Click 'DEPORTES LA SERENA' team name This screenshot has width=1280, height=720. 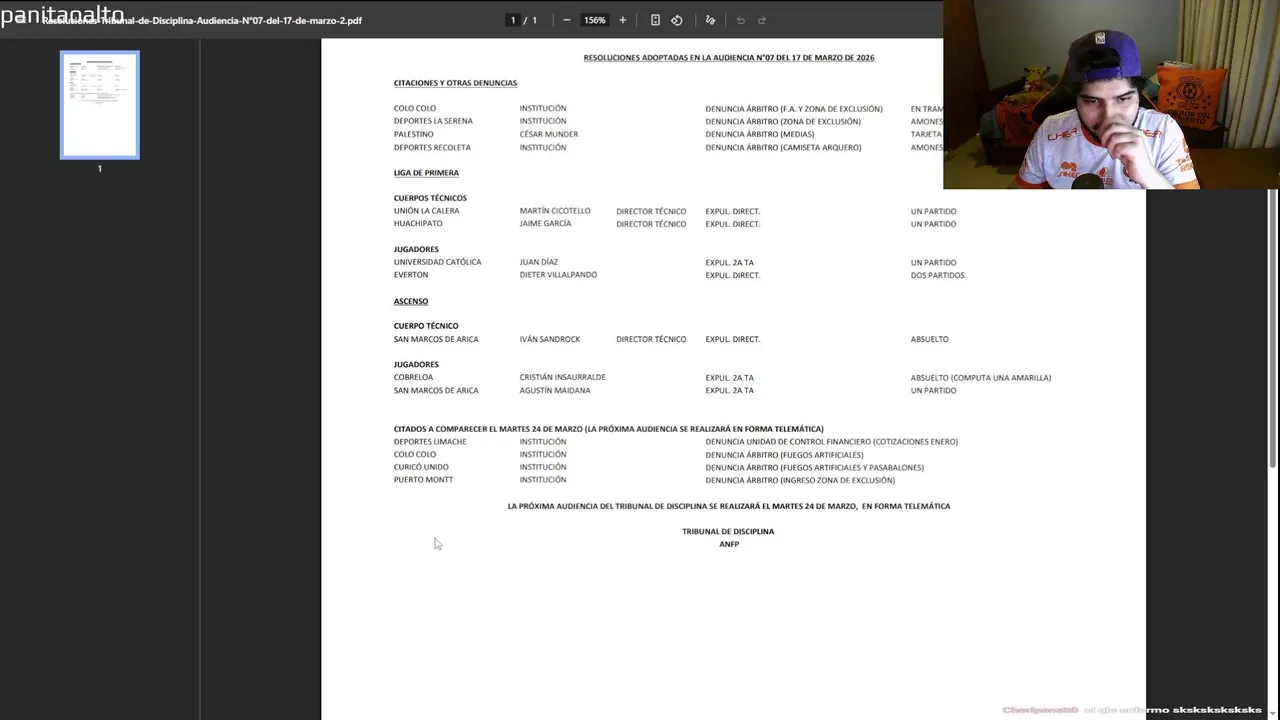[433, 121]
